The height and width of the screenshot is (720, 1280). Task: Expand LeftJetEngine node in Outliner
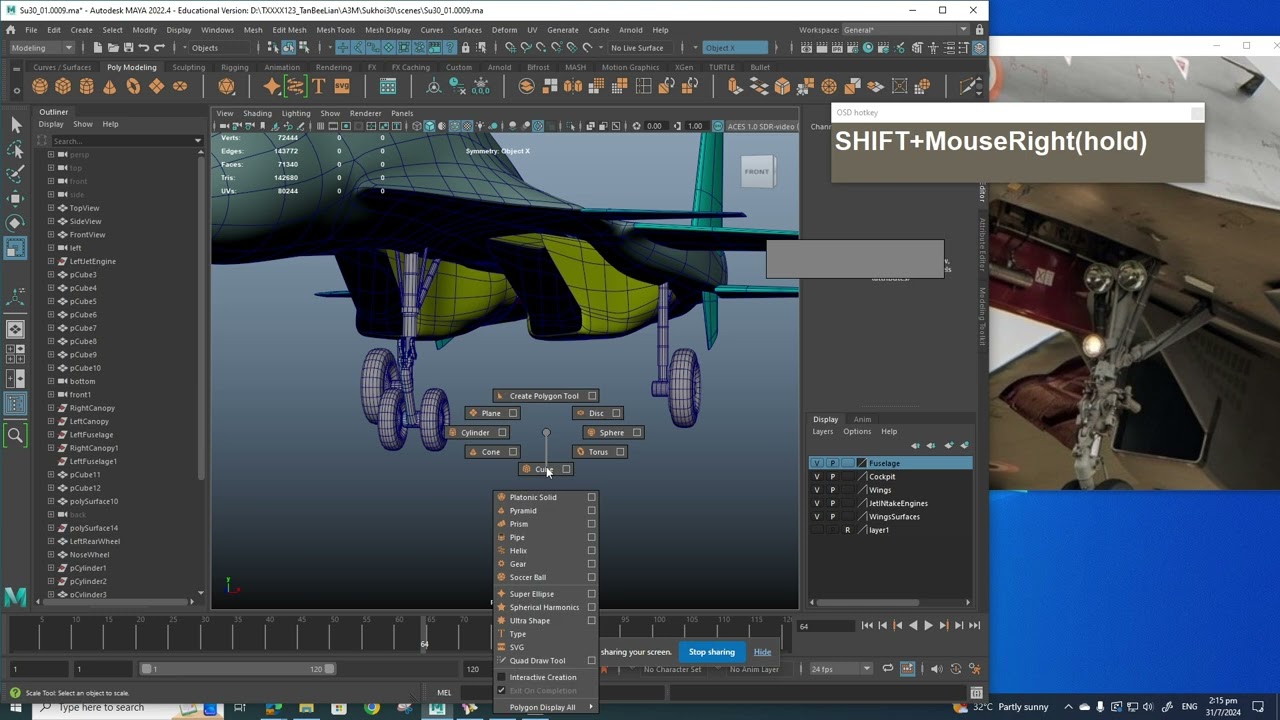[x=51, y=261]
